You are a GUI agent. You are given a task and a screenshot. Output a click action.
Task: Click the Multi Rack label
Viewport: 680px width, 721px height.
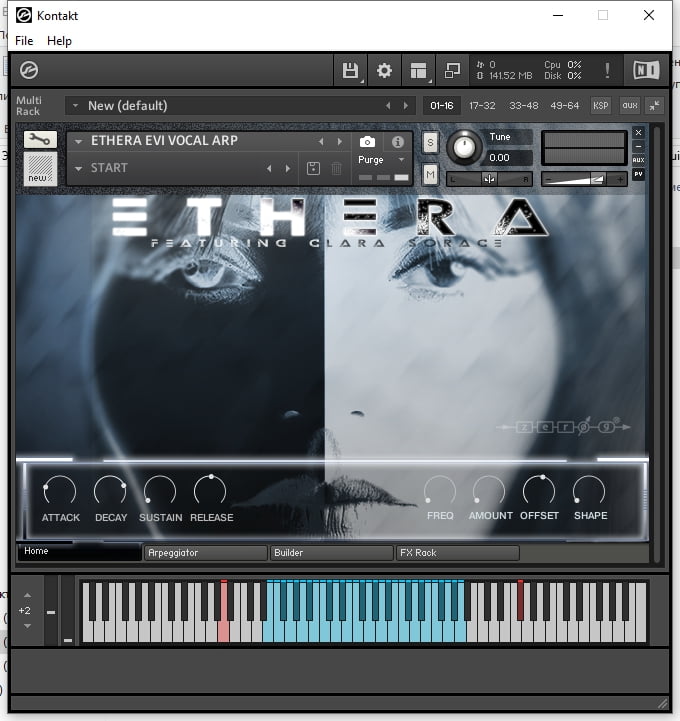[x=29, y=106]
